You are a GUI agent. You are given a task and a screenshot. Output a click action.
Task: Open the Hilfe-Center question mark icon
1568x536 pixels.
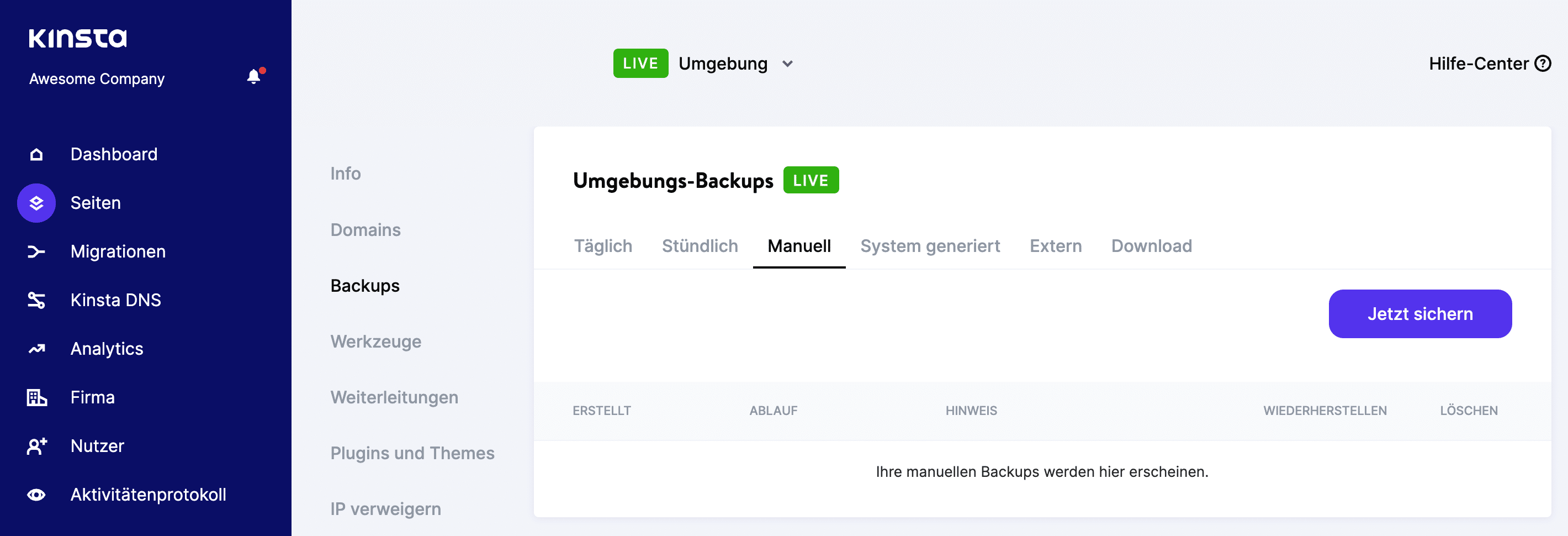click(x=1543, y=64)
